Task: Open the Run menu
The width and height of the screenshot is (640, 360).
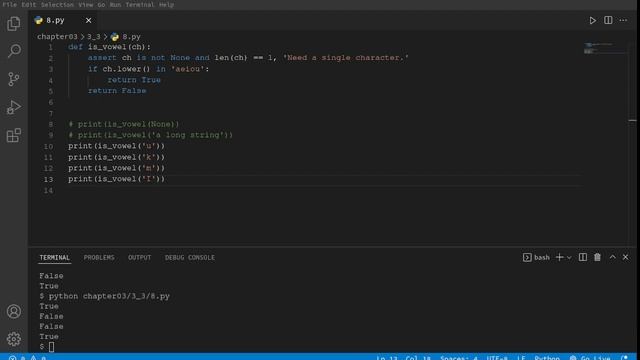Action: (116, 4)
